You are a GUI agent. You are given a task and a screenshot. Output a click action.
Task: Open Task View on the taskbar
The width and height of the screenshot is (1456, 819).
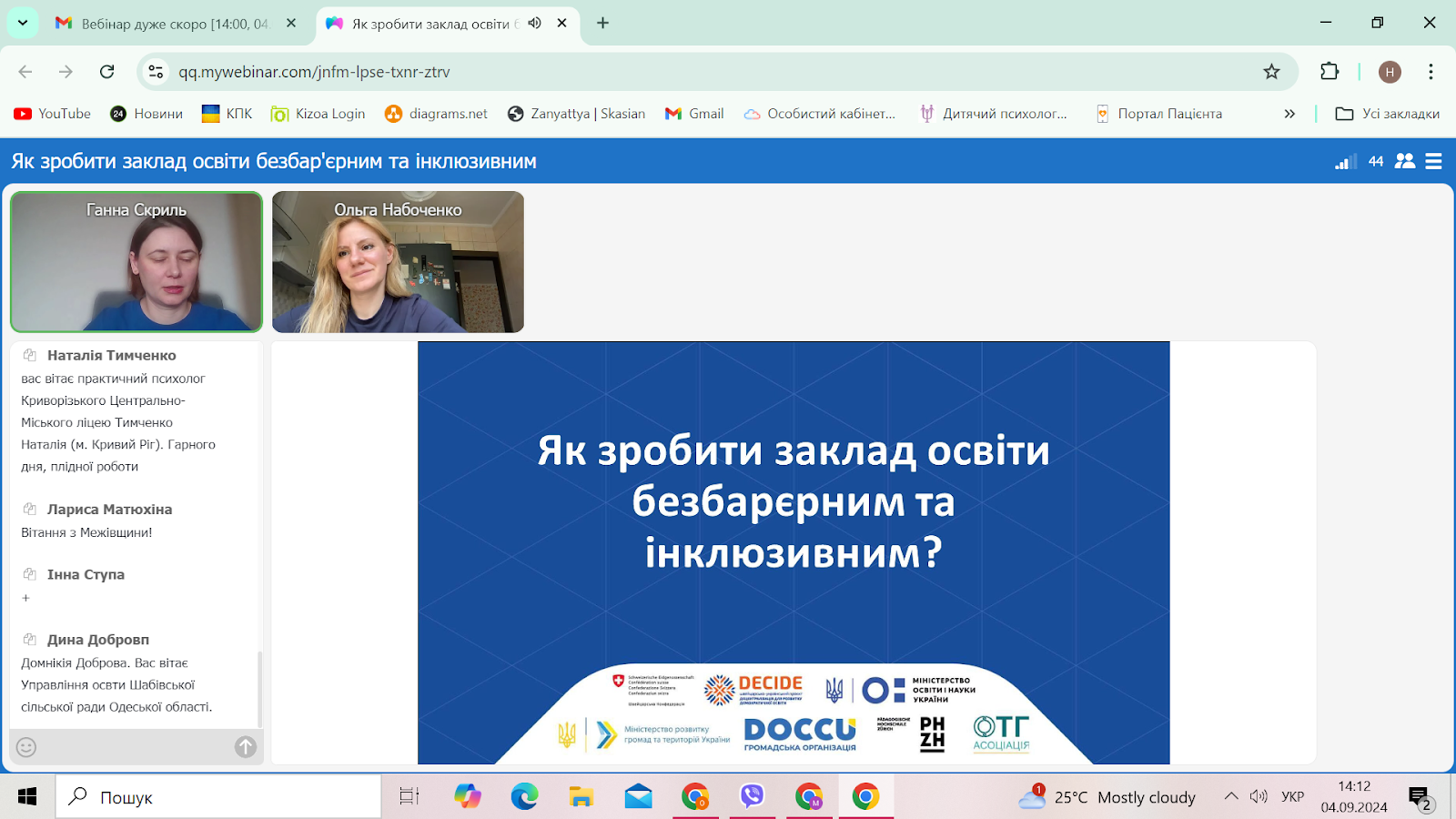pos(409,797)
